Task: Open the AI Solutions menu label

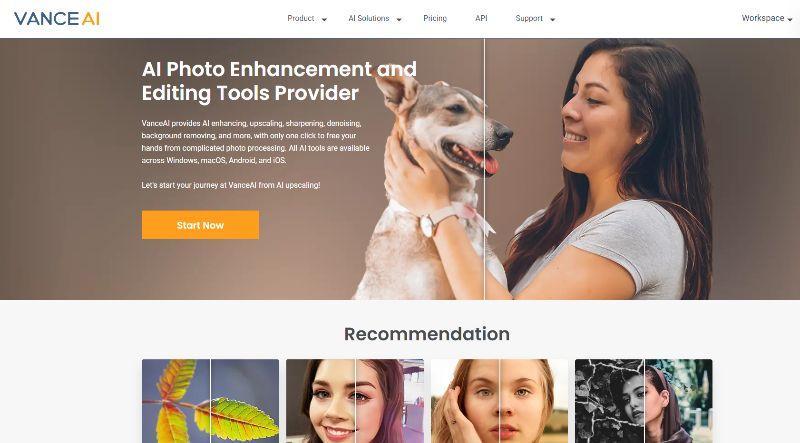Action: click(368, 18)
